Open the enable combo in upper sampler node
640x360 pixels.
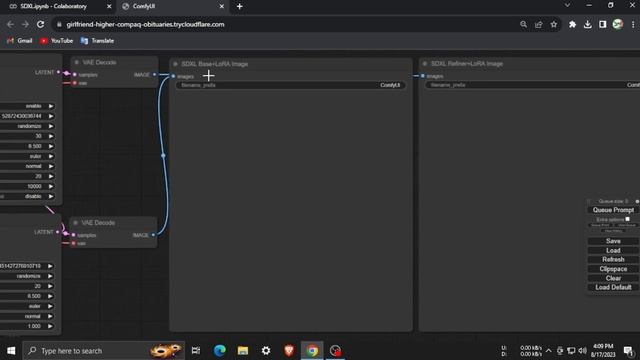click(x=27, y=106)
